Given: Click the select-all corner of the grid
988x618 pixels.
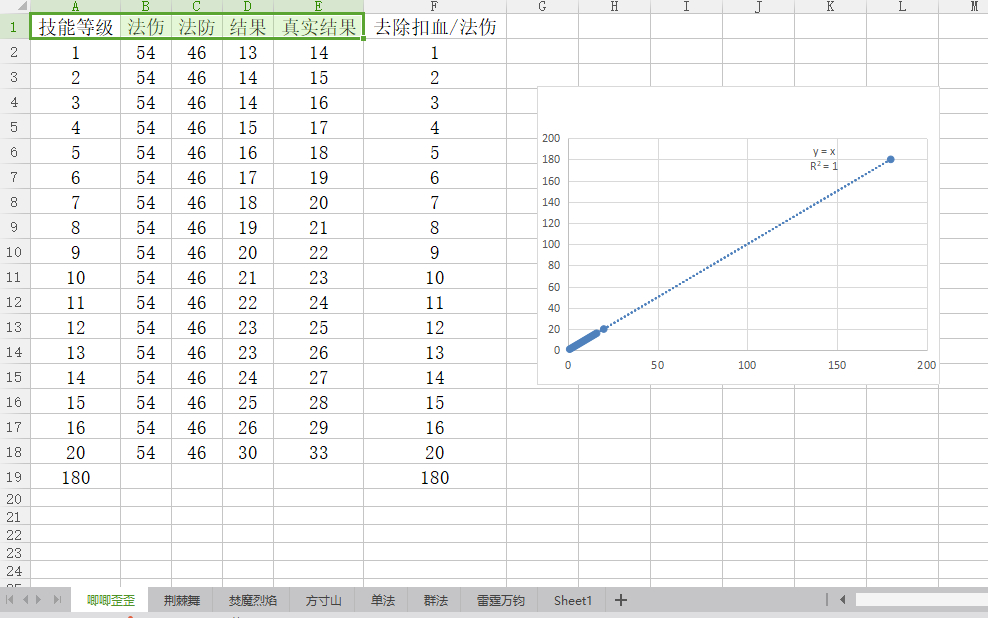Looking at the screenshot, I should 14,6.
